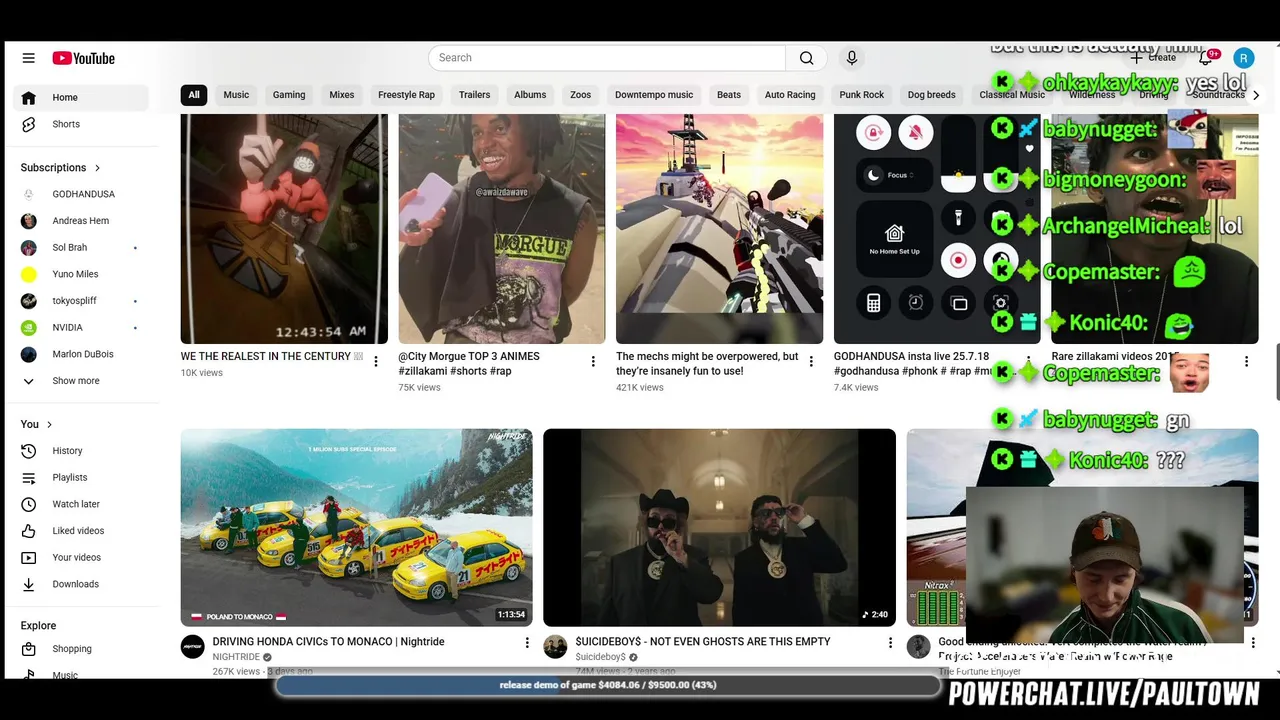Open the notifications bell

point(1206,58)
